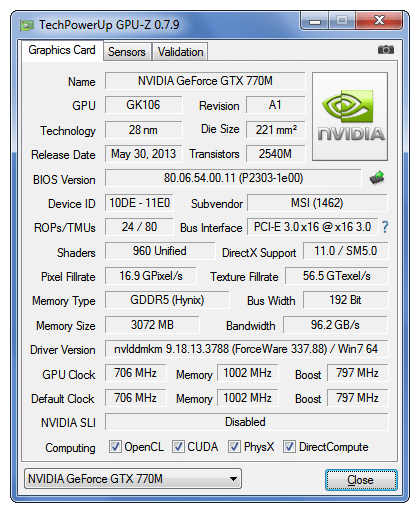The height and width of the screenshot is (513, 420).
Task: Click the Device ID 10DE - 11E0 field
Action: click(x=139, y=203)
